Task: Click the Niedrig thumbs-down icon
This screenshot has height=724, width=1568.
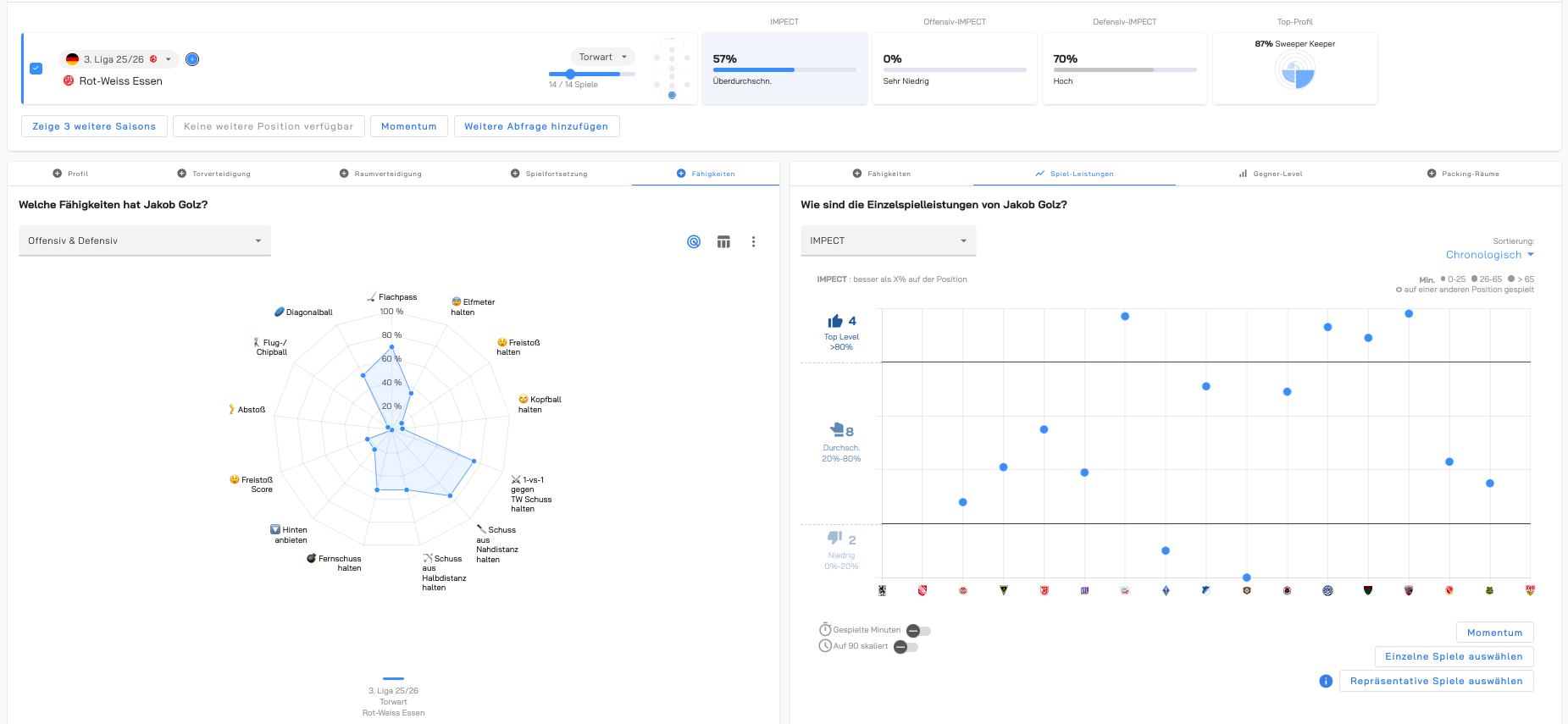Action: pyautogui.click(x=834, y=539)
